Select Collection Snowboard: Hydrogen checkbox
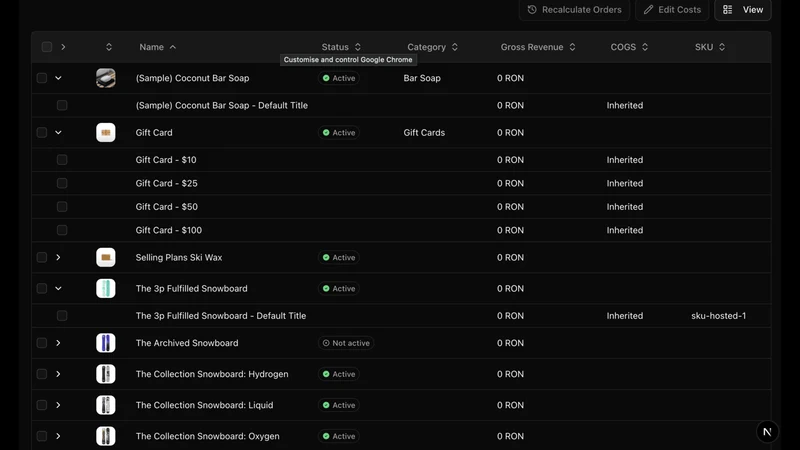800x450 pixels. click(x=42, y=374)
